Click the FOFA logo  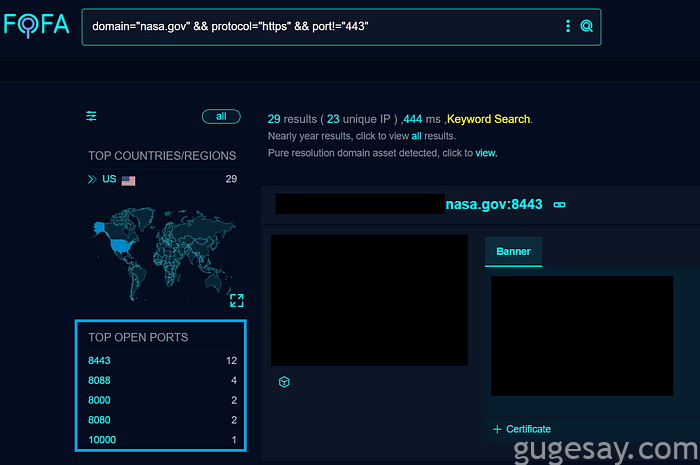pos(37,25)
